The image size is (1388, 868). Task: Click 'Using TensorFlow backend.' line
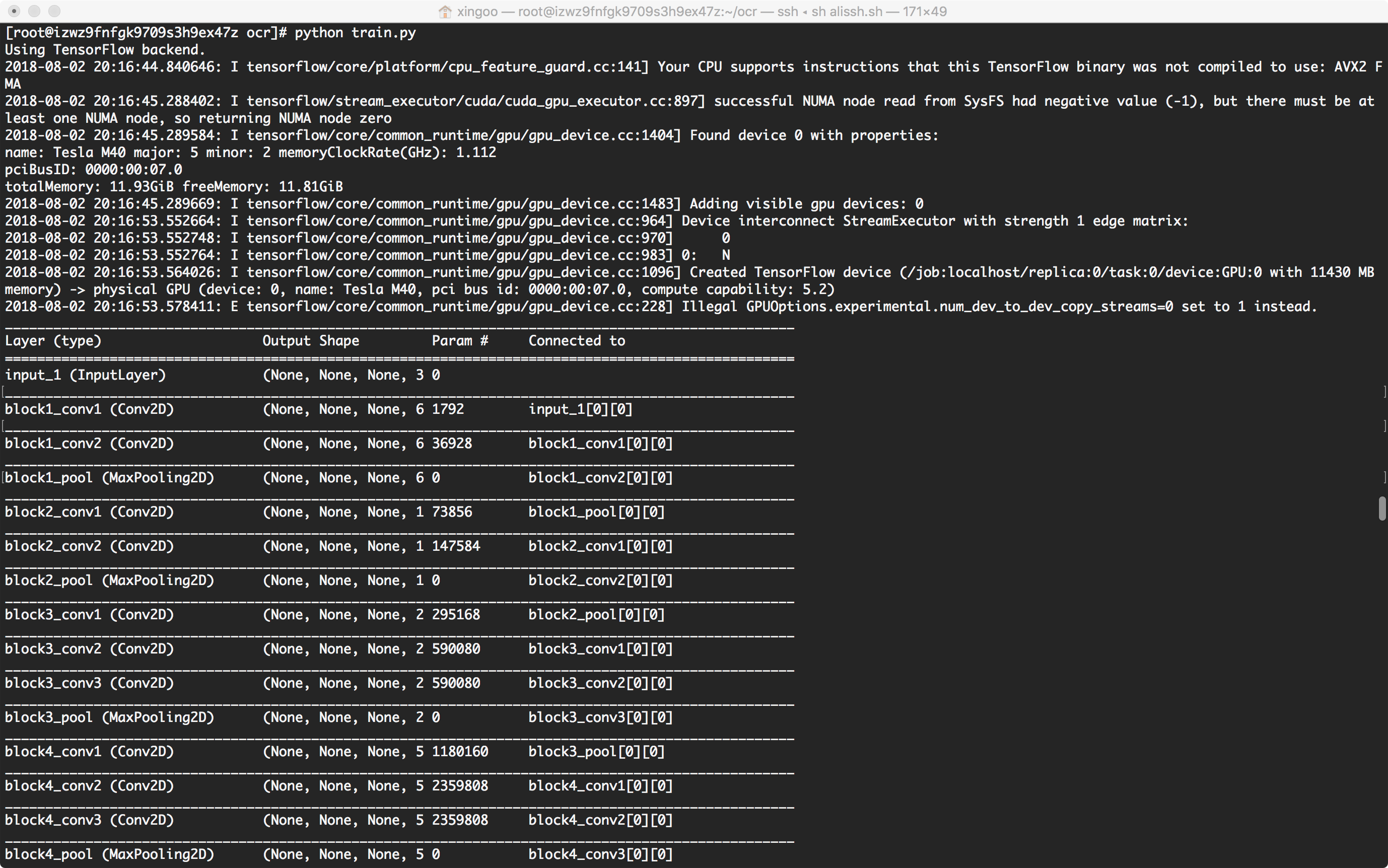(x=105, y=50)
